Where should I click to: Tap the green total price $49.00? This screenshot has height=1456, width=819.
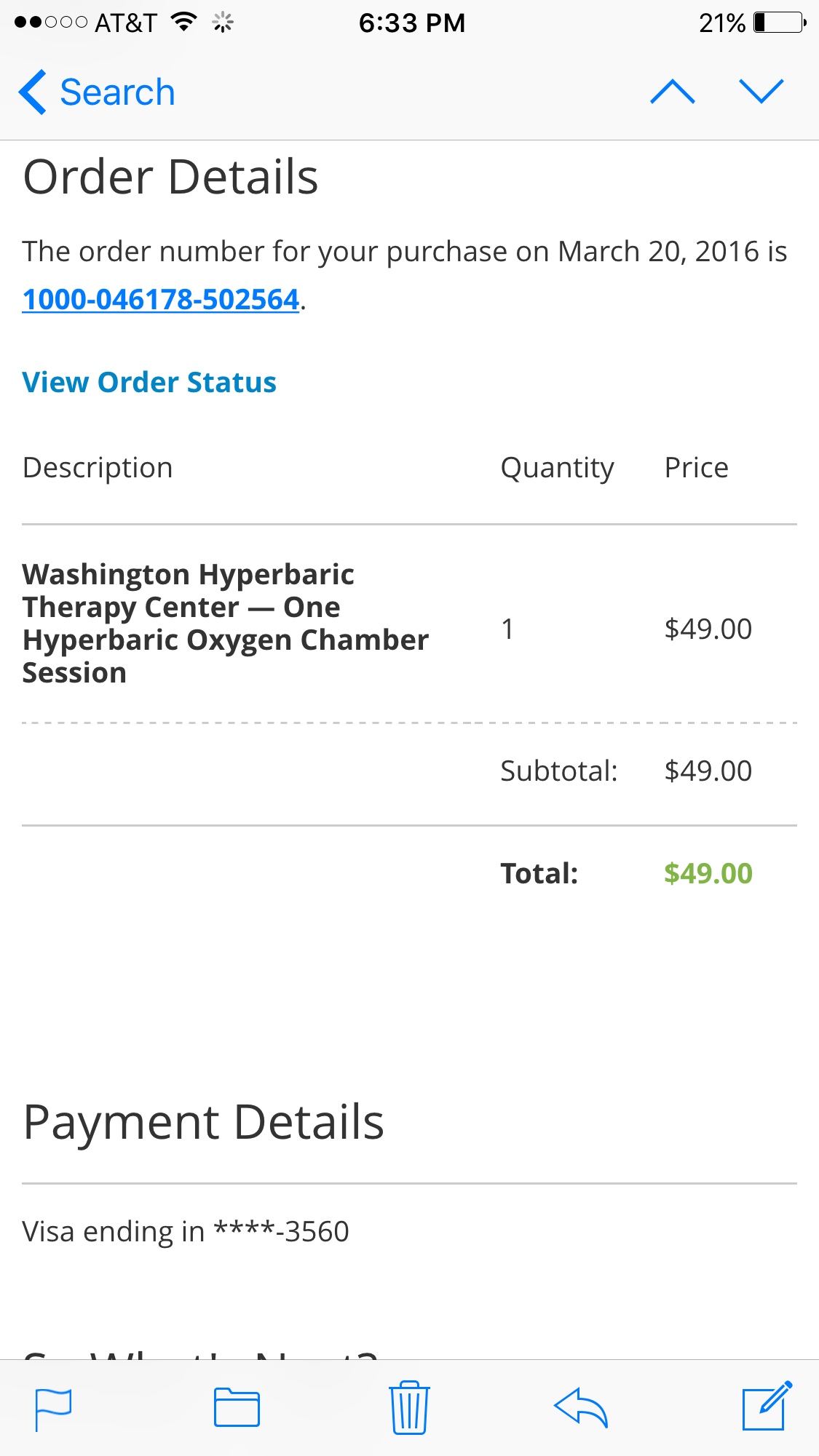click(x=708, y=873)
